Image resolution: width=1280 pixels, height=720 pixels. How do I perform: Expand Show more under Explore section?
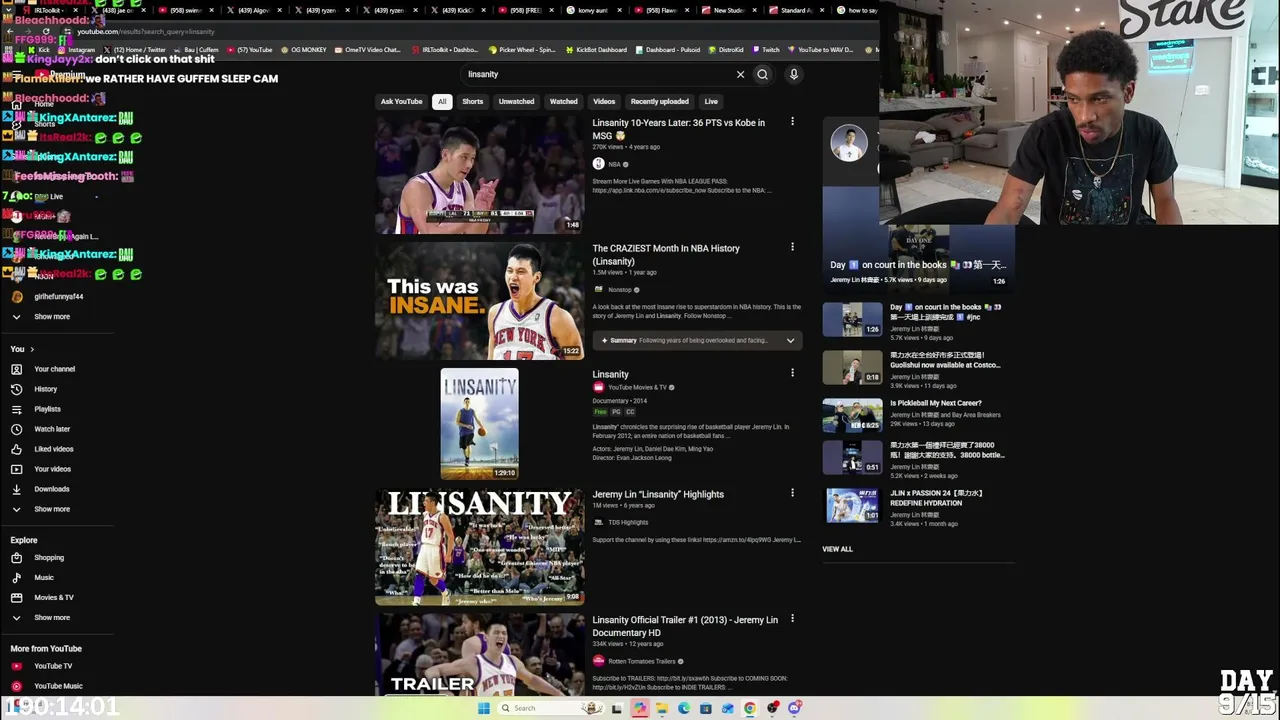41,617
